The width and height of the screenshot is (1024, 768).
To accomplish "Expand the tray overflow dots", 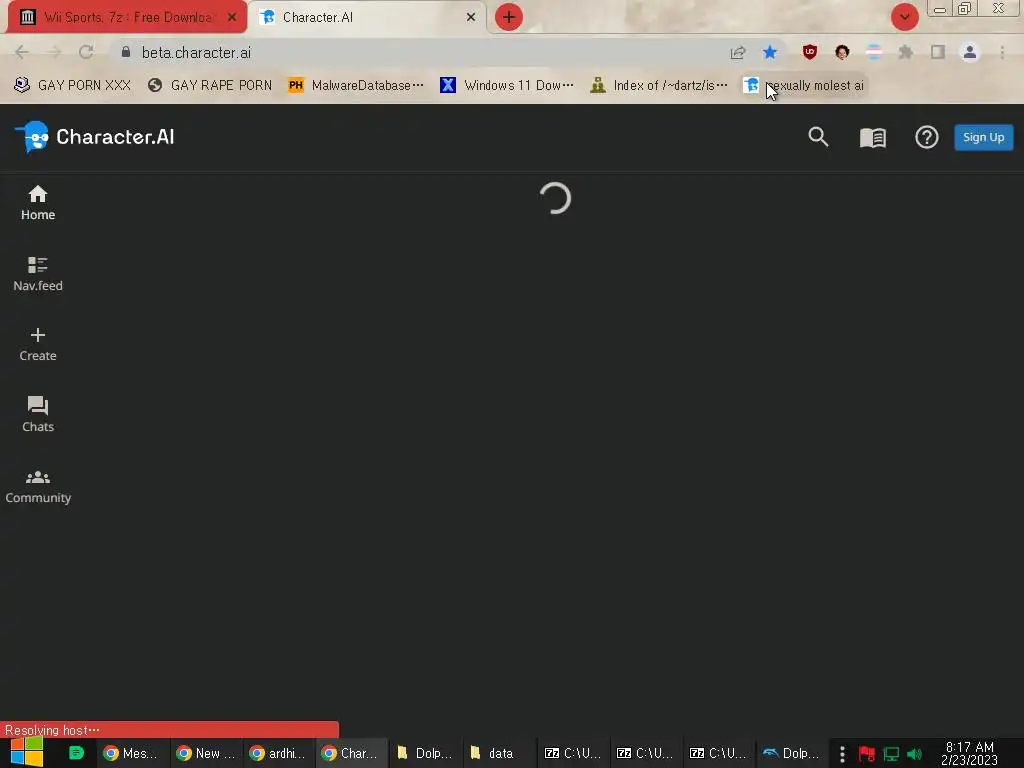I will click(842, 754).
